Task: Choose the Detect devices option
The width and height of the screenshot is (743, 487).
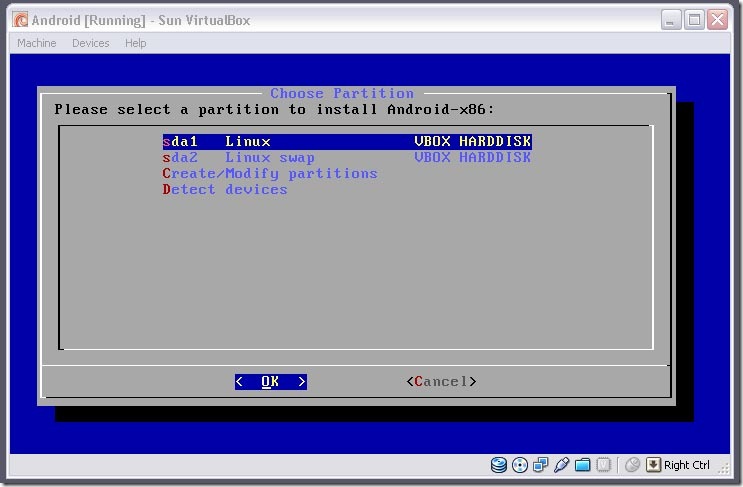Action: tap(225, 190)
